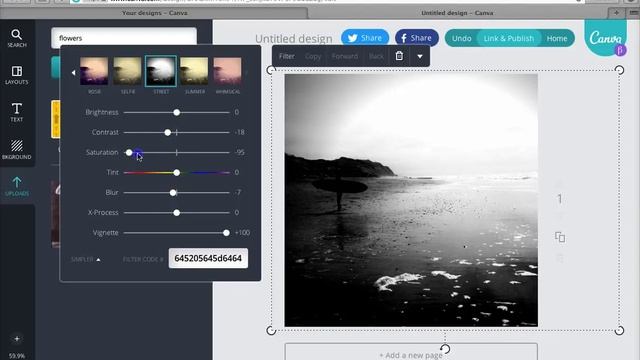Screen dimensions: 640x360
Task: Click the top-right resize handle of selection
Action: (619, 70)
